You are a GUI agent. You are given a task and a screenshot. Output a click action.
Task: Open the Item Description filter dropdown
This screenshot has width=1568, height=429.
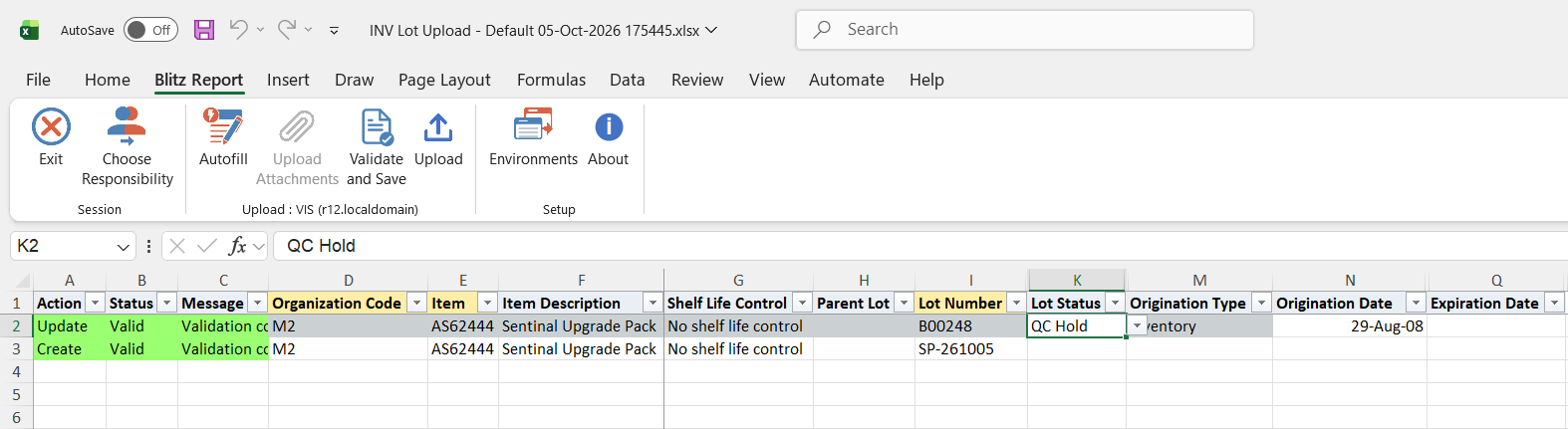pos(653,303)
